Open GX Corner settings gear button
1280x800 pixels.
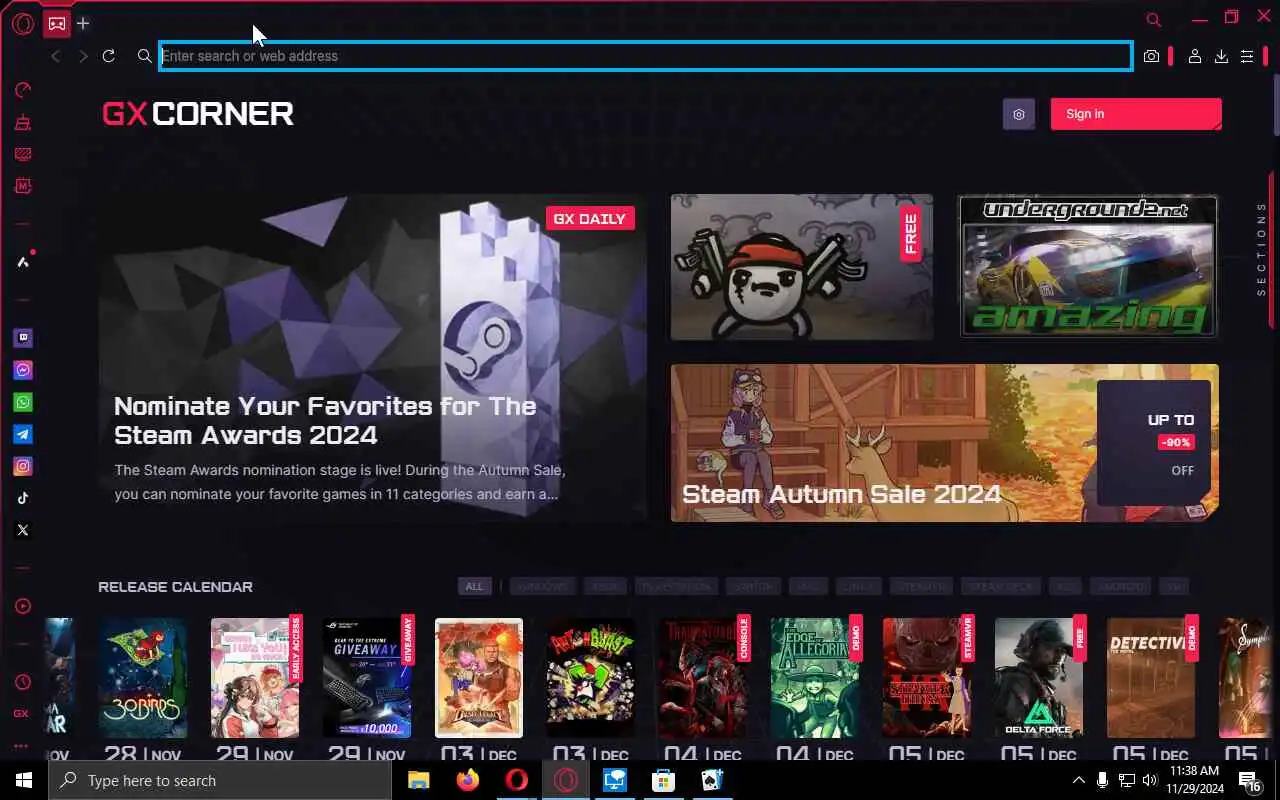click(1019, 114)
